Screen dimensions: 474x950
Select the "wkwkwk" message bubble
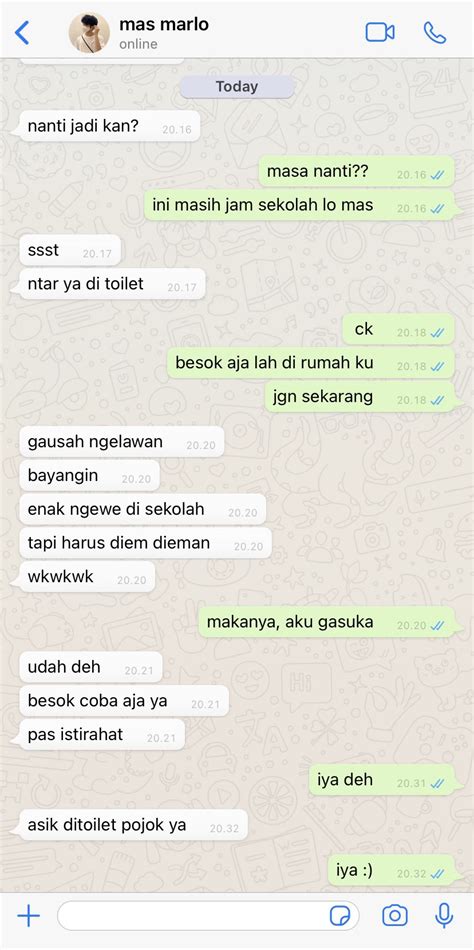[x=87, y=577]
